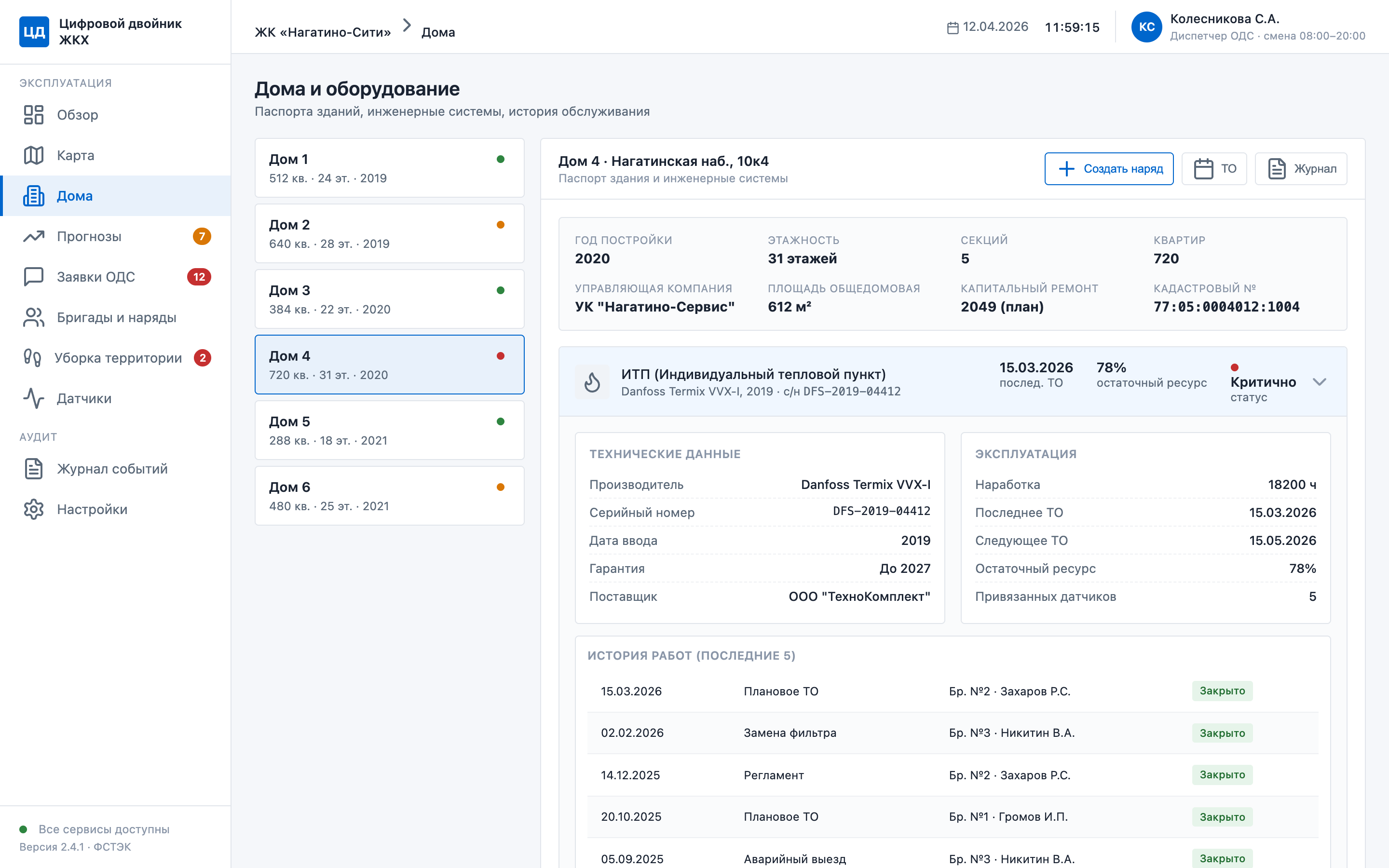Open history row 20.10.2025 Плановое ТО
Screen dimensions: 1389x868
953,817
